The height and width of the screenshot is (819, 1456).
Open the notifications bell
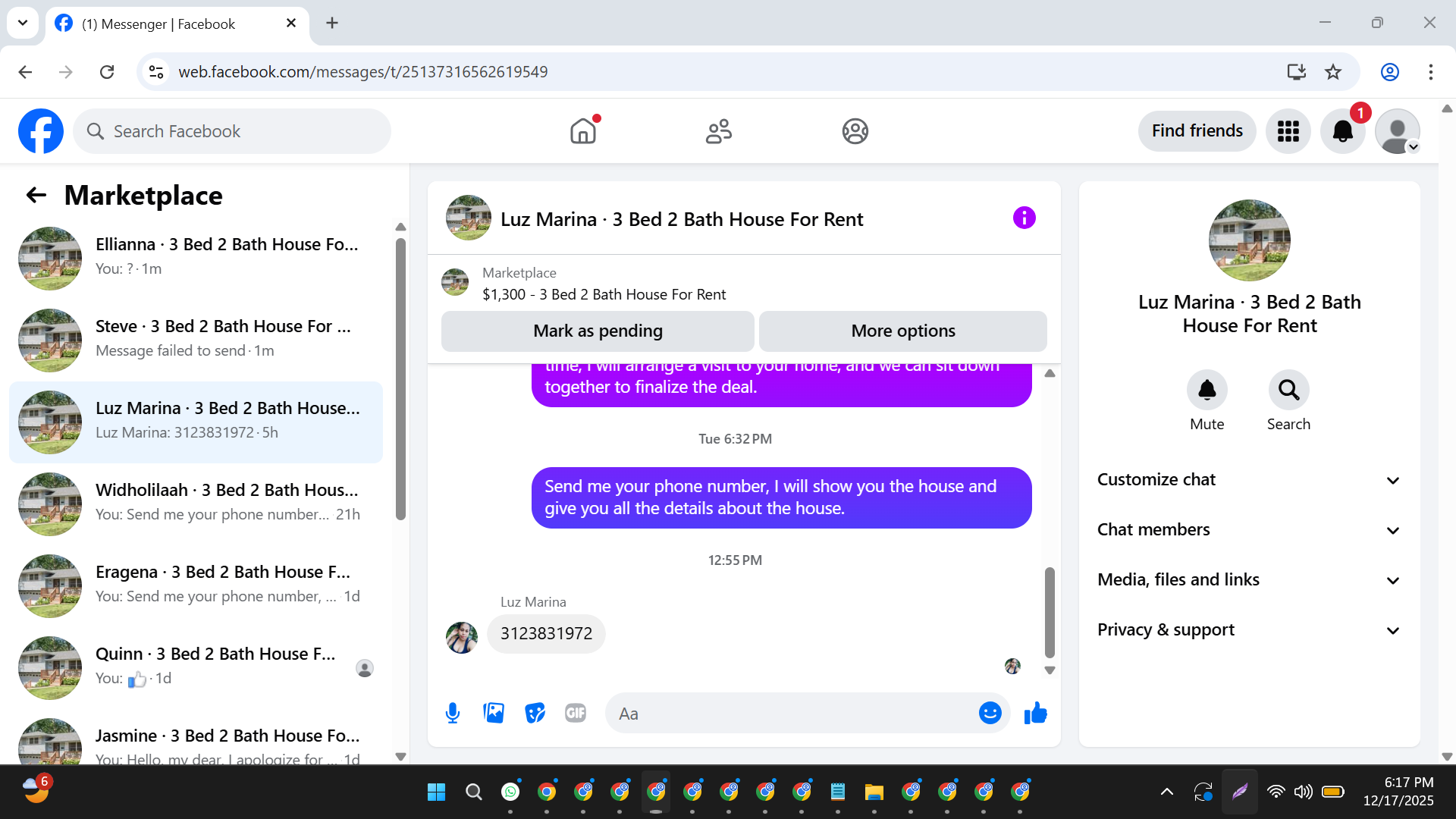(1342, 131)
